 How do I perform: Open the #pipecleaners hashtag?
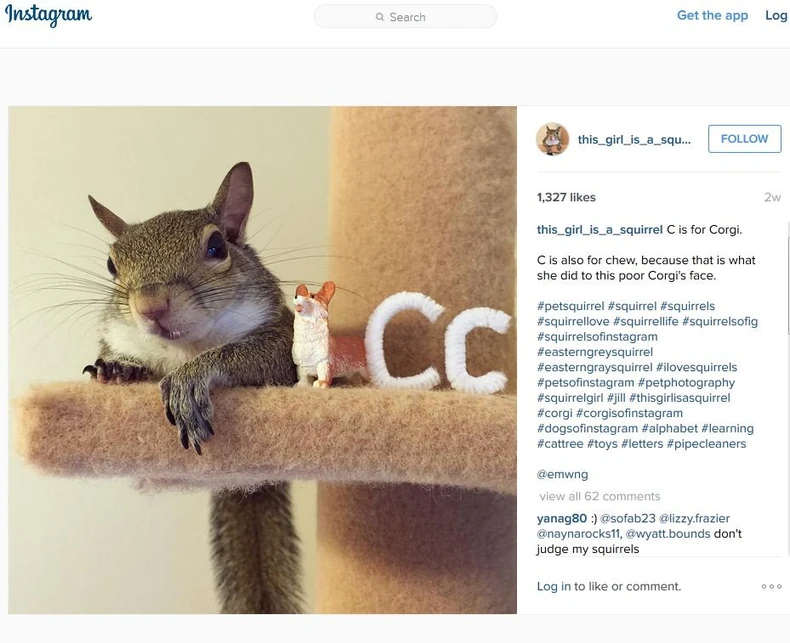706,444
